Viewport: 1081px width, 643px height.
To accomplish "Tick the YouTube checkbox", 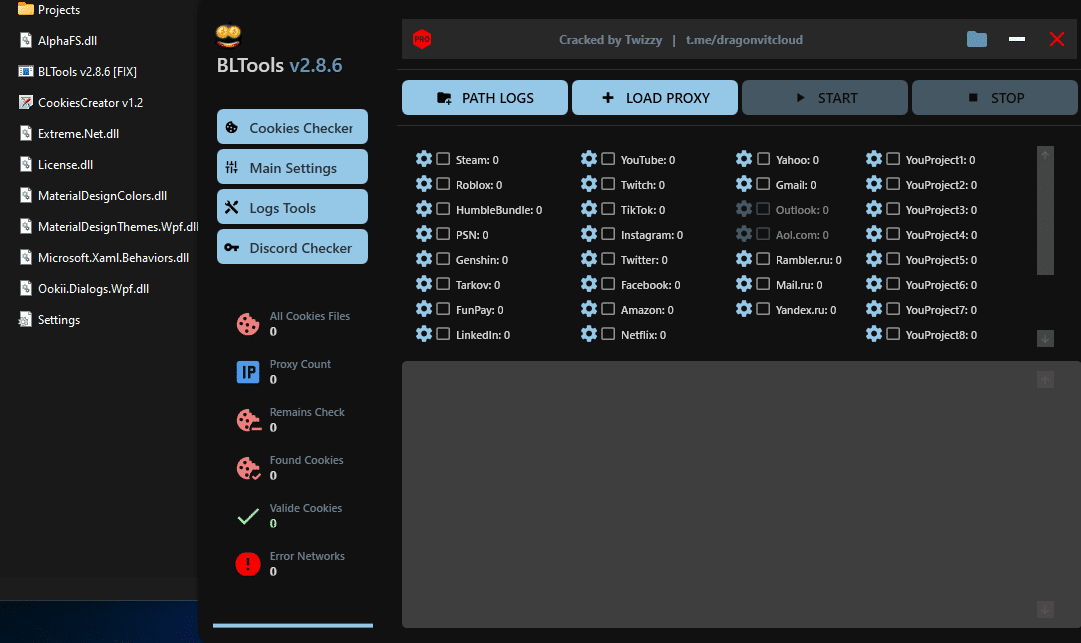I will tap(608, 159).
